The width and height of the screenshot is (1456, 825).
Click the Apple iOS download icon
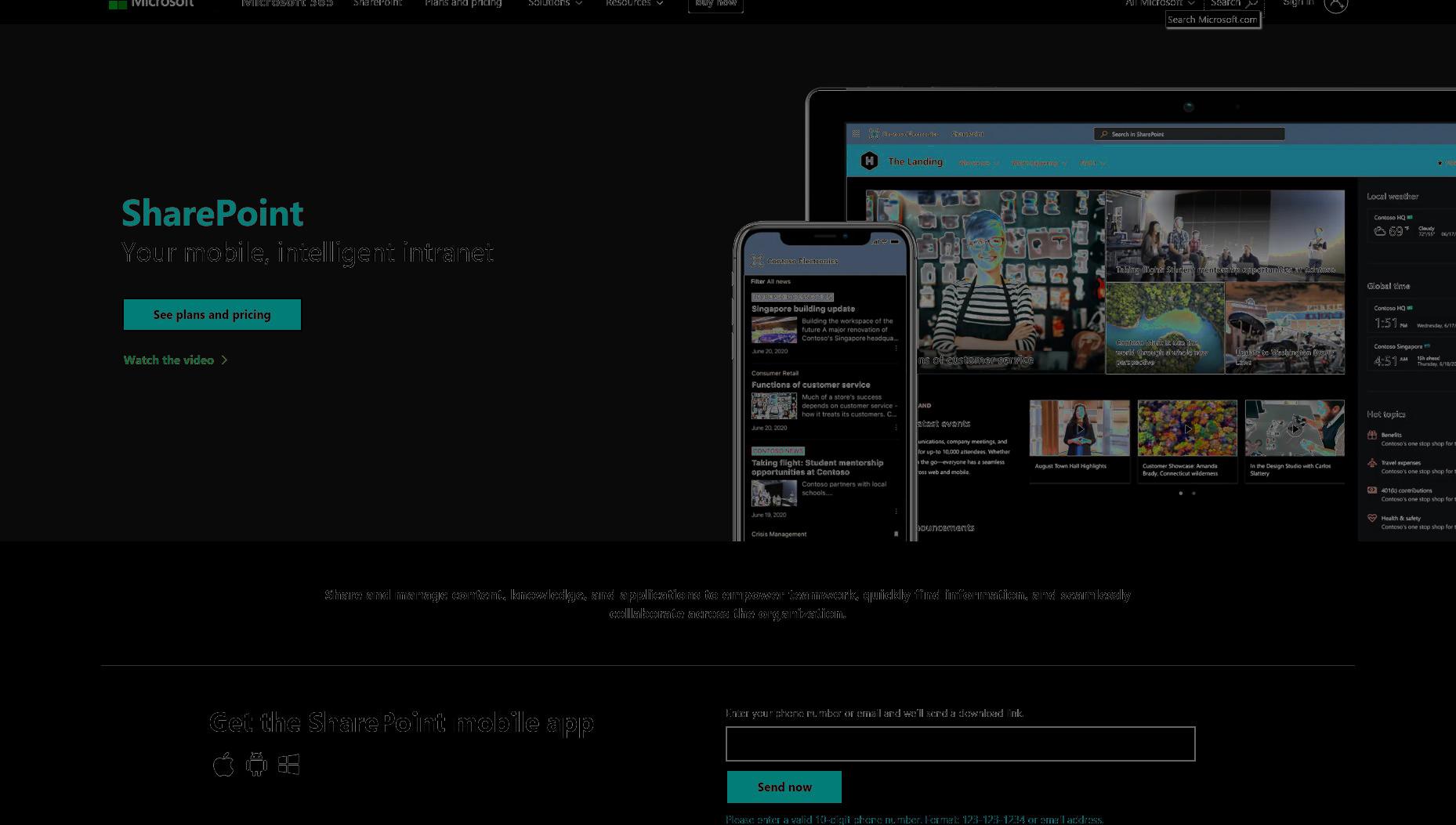coord(223,764)
